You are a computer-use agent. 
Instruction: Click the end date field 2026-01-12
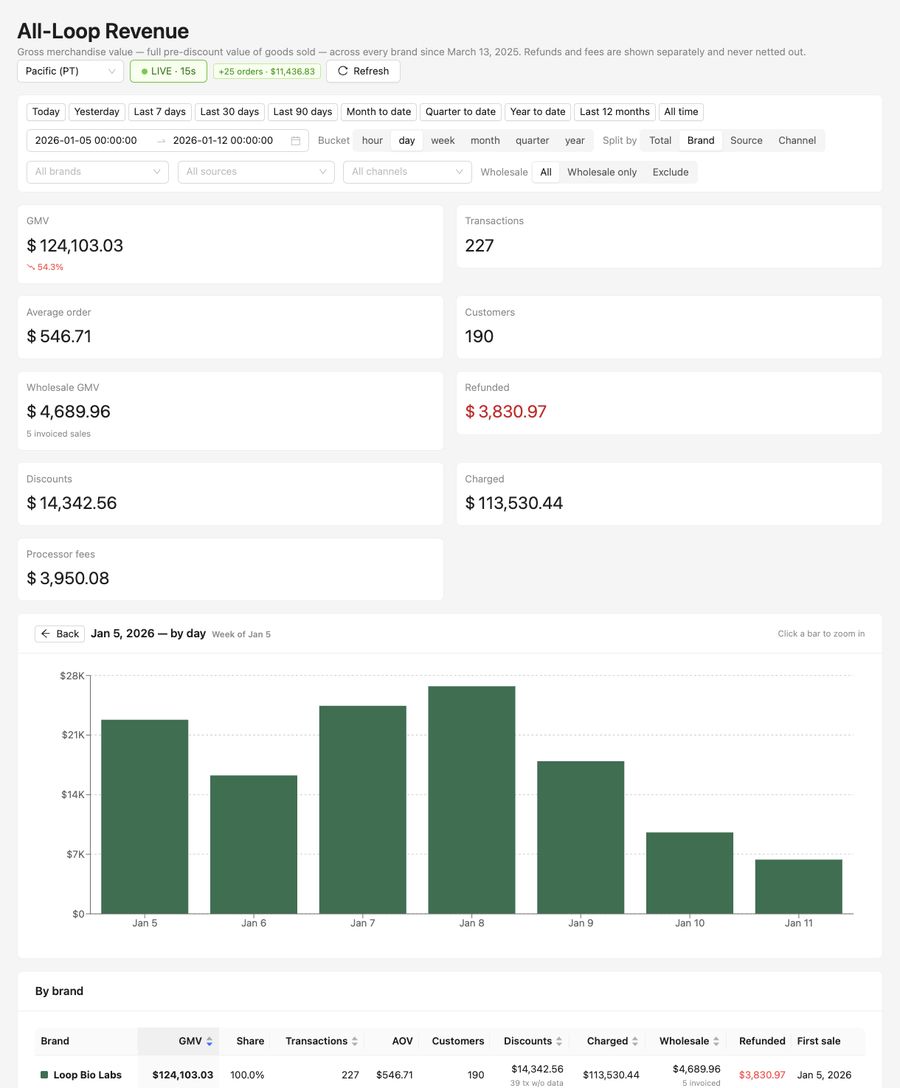coord(223,140)
